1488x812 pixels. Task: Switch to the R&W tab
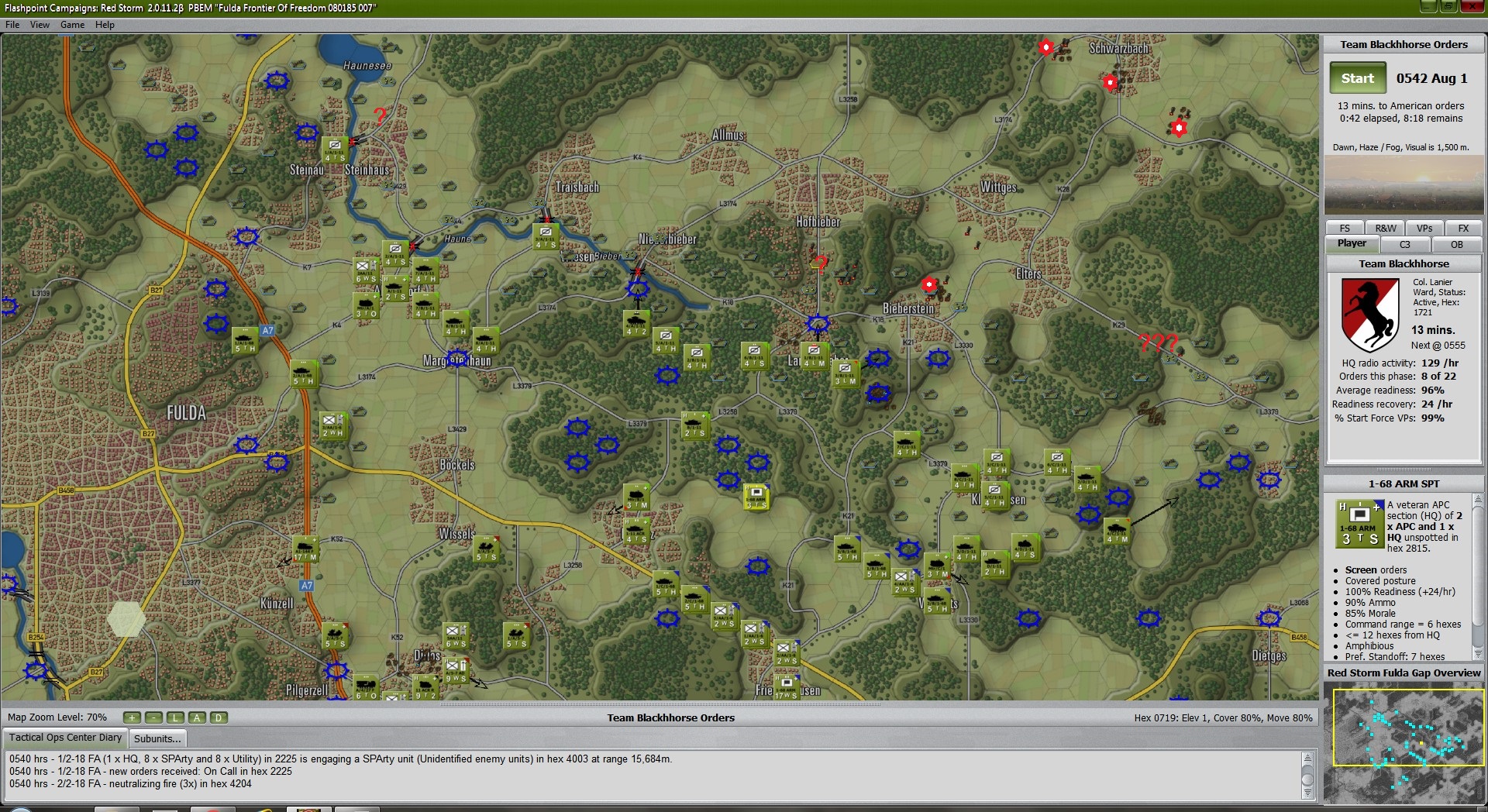point(1386,229)
